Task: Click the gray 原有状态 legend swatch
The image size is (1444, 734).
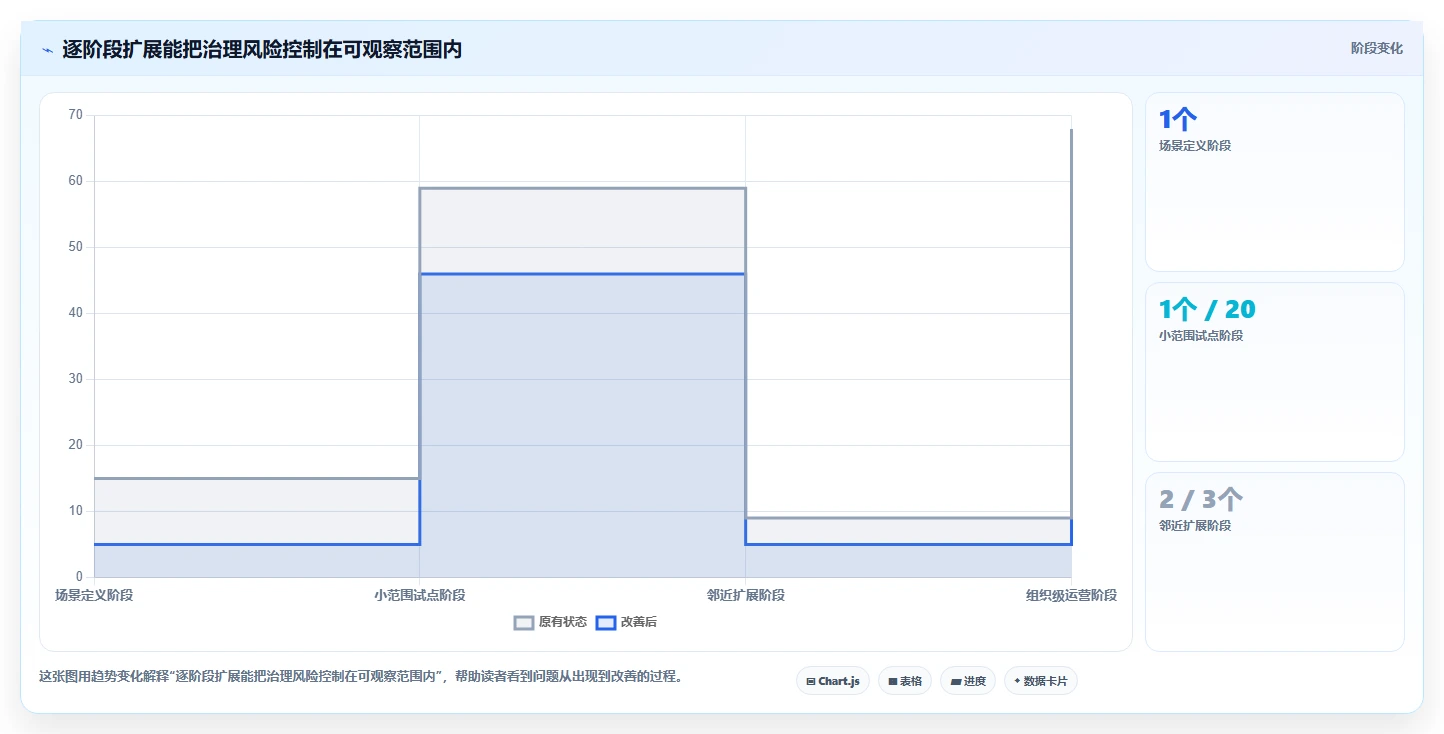Action: (524, 622)
